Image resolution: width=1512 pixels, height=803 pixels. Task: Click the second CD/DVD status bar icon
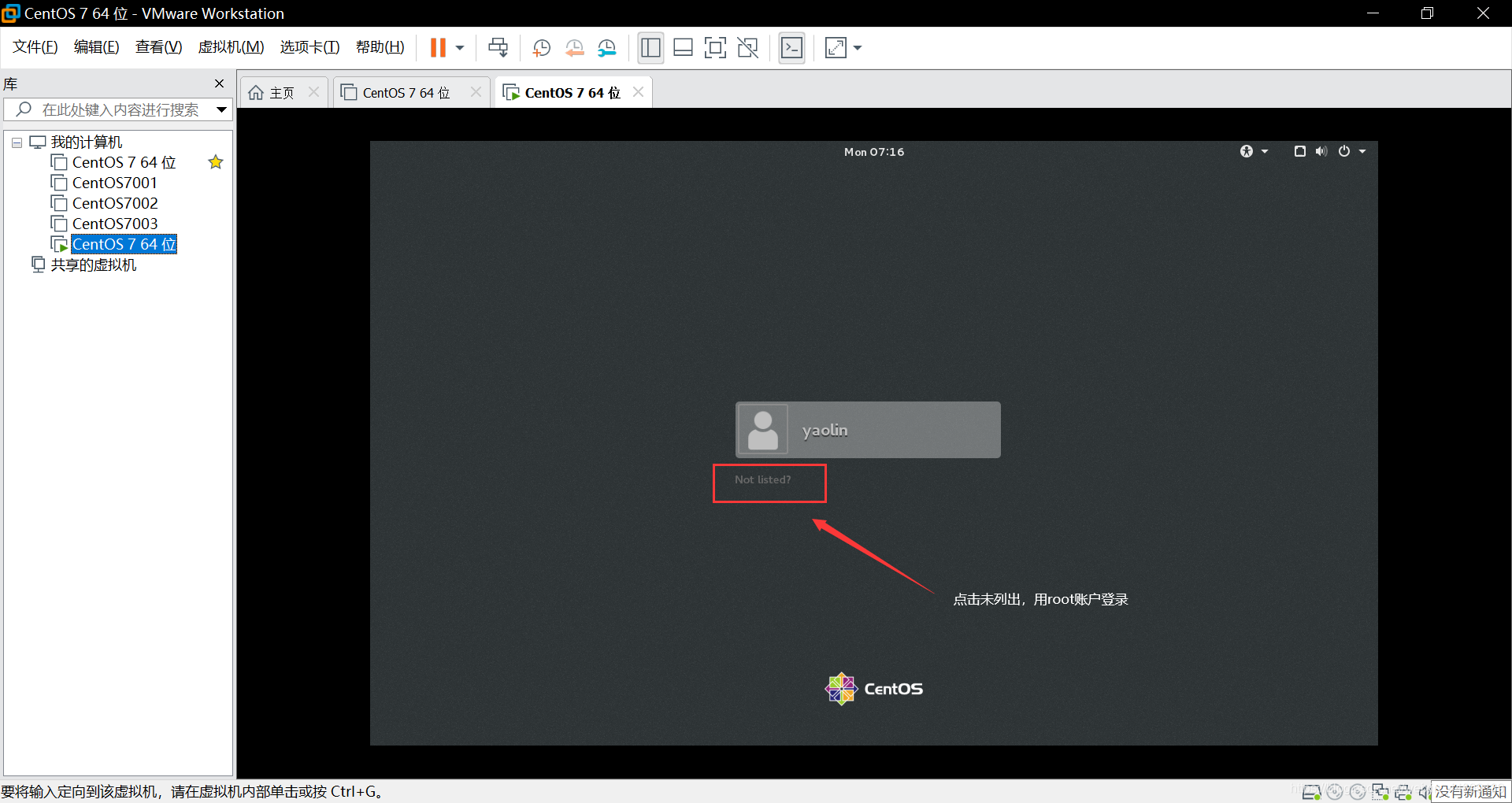pos(1358,792)
